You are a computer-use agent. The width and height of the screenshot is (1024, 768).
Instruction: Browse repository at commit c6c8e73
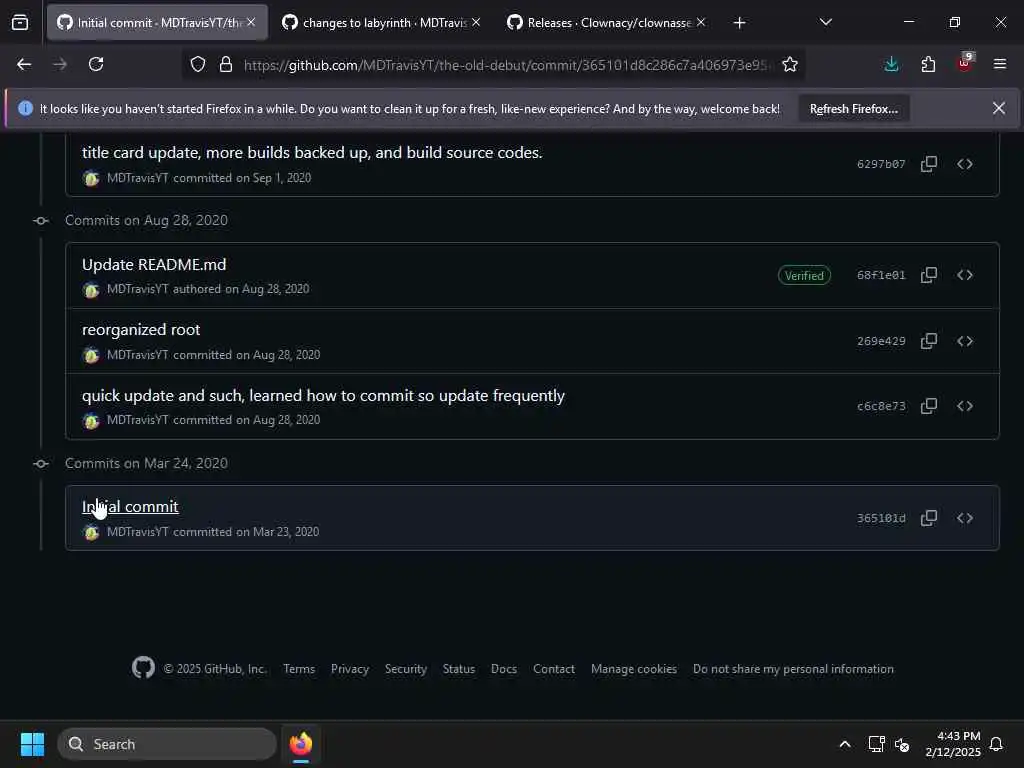click(x=965, y=406)
